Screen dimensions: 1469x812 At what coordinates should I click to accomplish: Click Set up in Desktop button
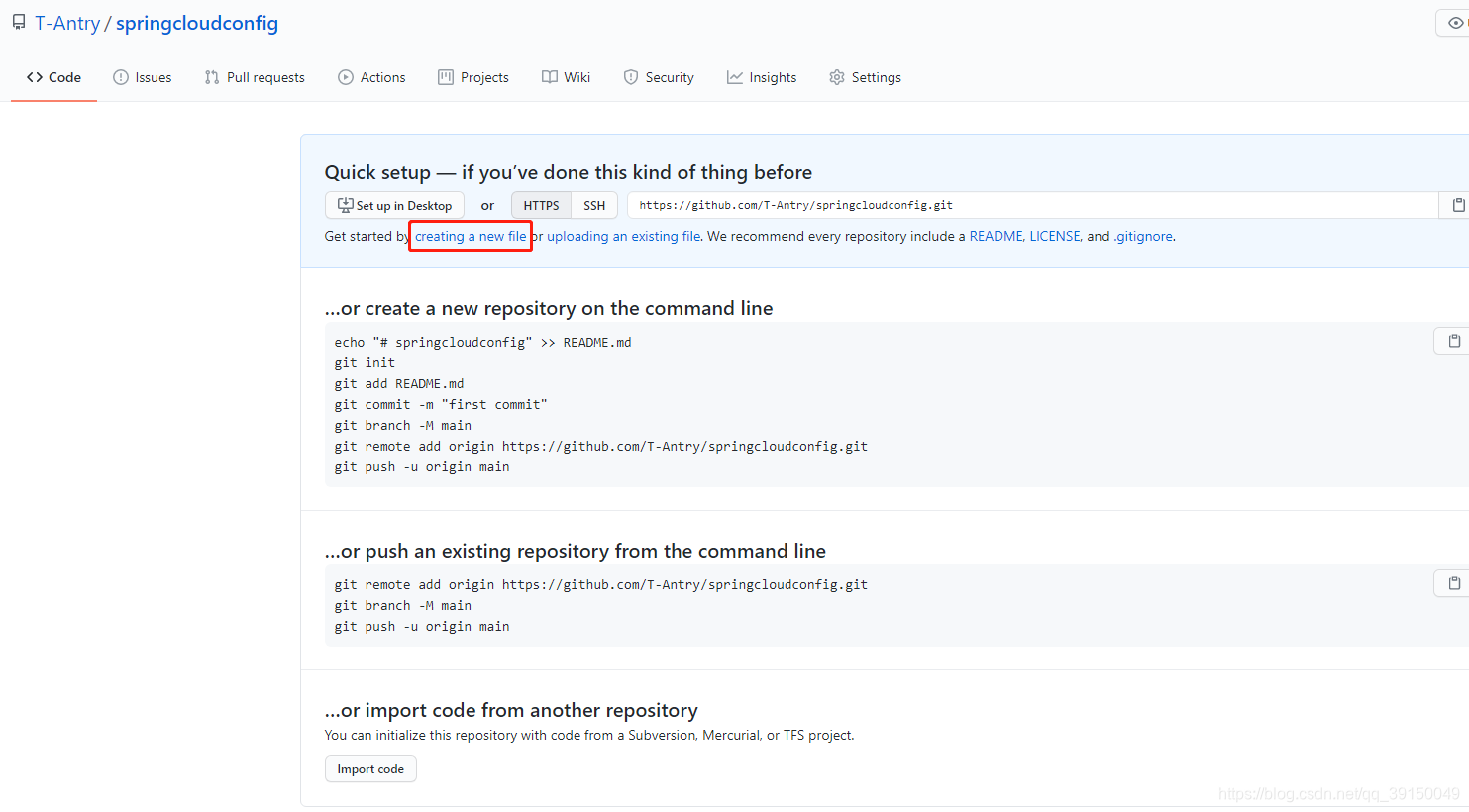(x=394, y=205)
